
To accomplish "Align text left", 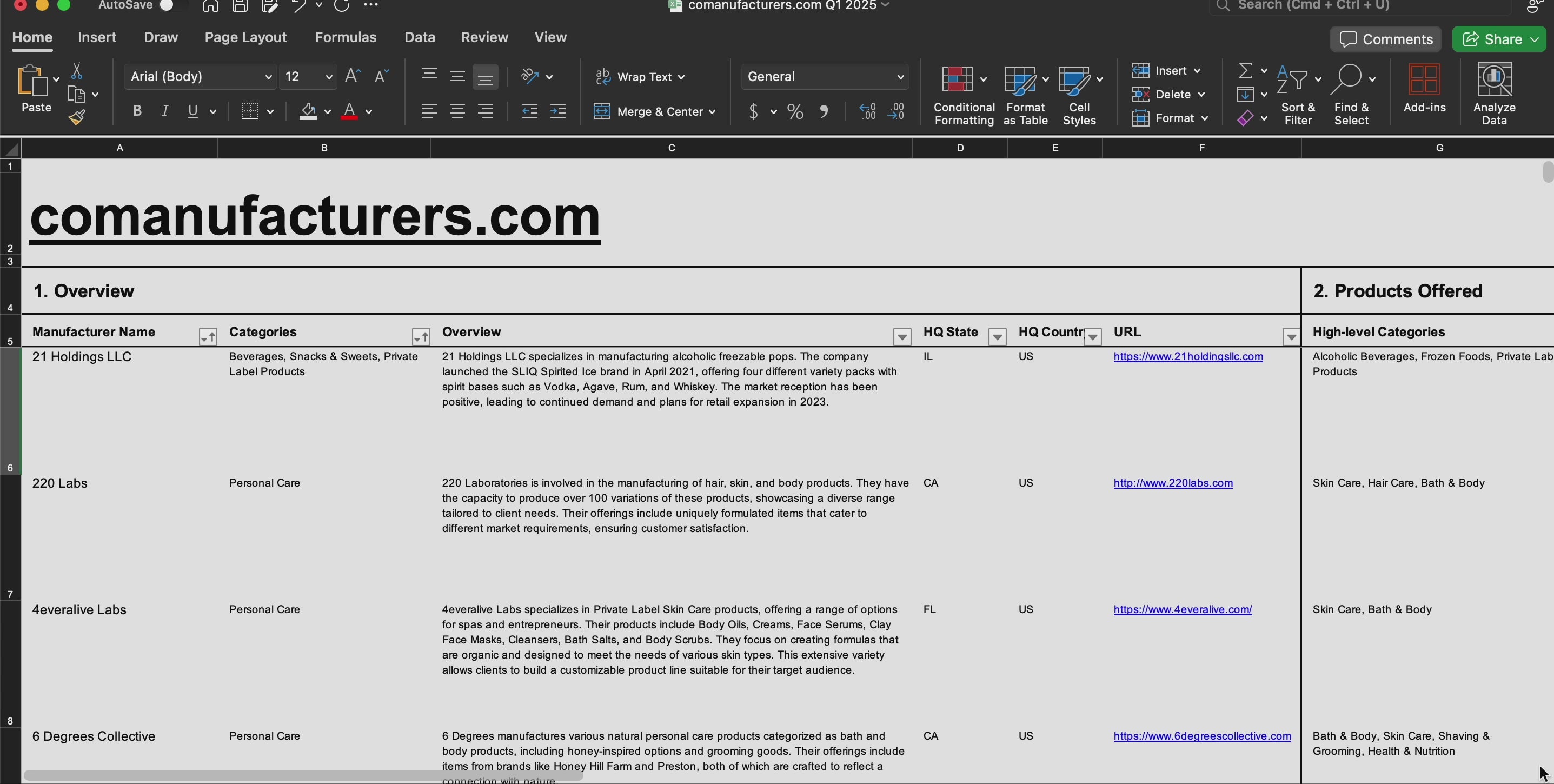I will (x=429, y=111).
